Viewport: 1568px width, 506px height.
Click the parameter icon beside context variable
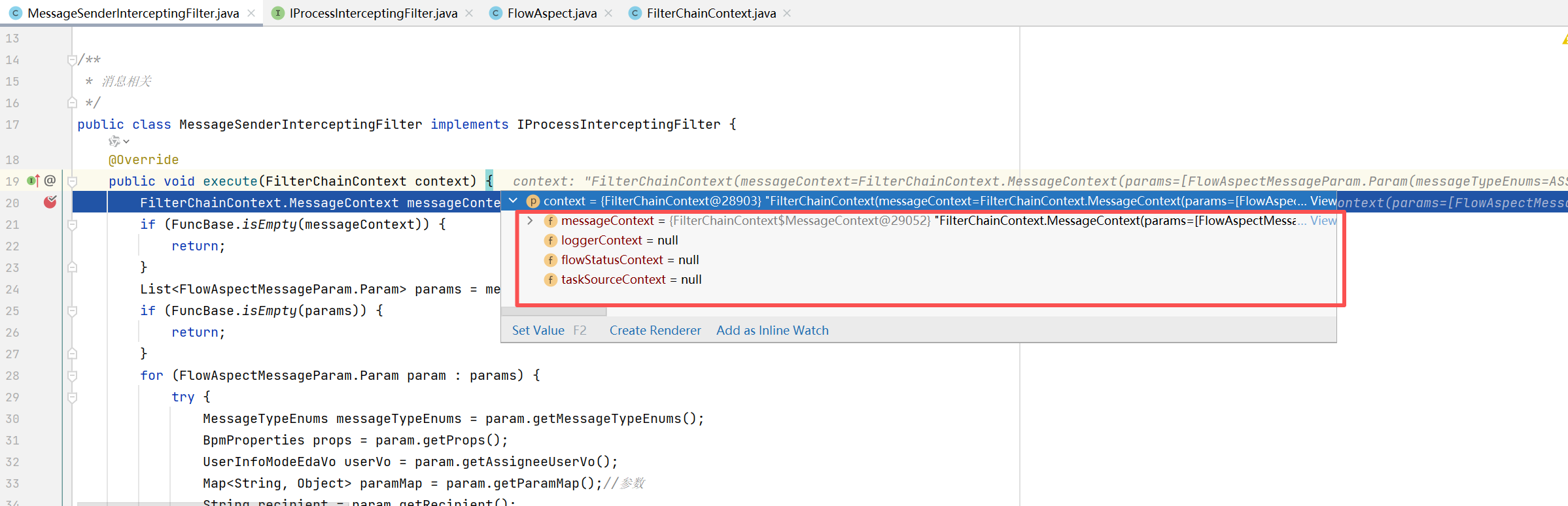click(532, 201)
